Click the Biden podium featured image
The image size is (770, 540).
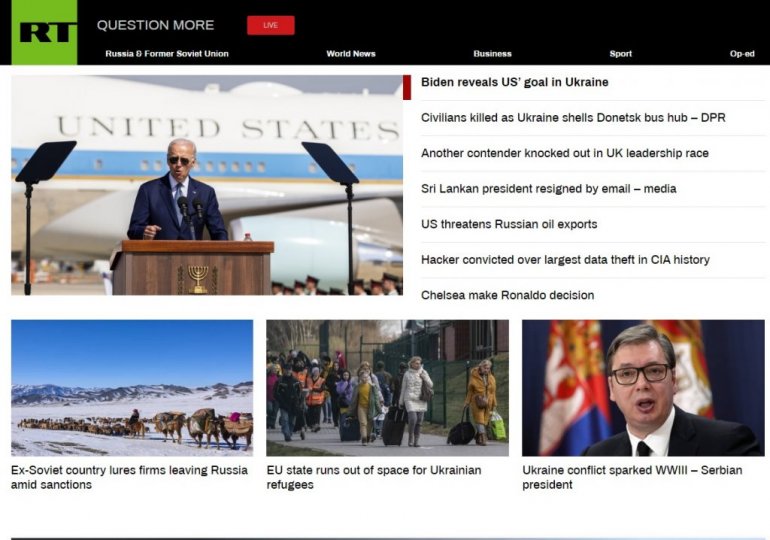(x=206, y=185)
